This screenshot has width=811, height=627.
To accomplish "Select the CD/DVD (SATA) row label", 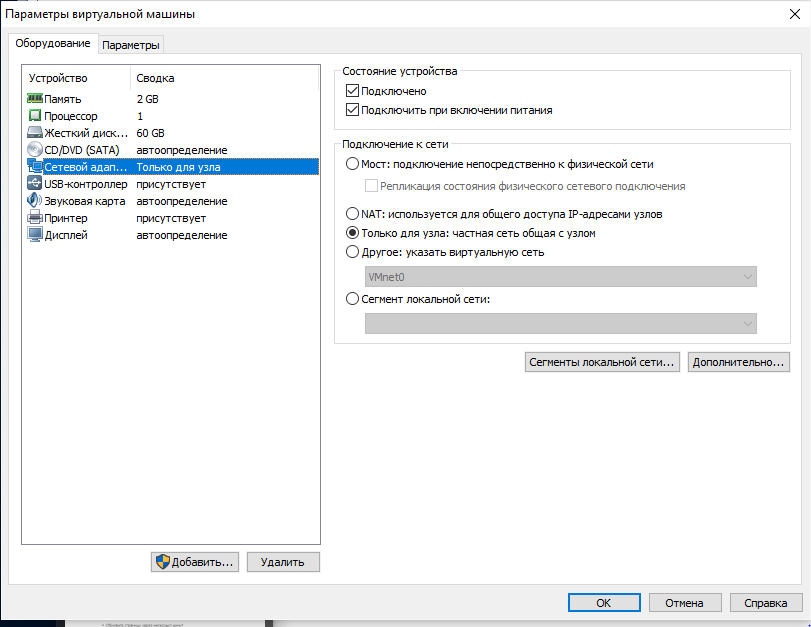I will click(x=82, y=150).
